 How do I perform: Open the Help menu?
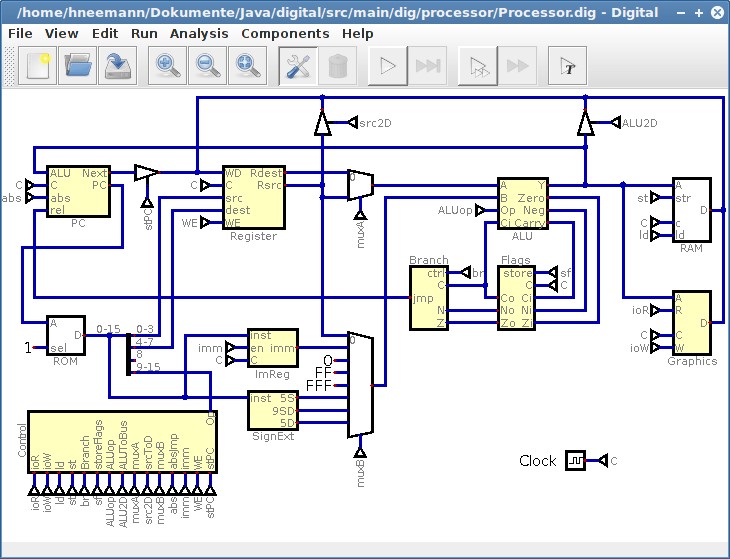357,33
